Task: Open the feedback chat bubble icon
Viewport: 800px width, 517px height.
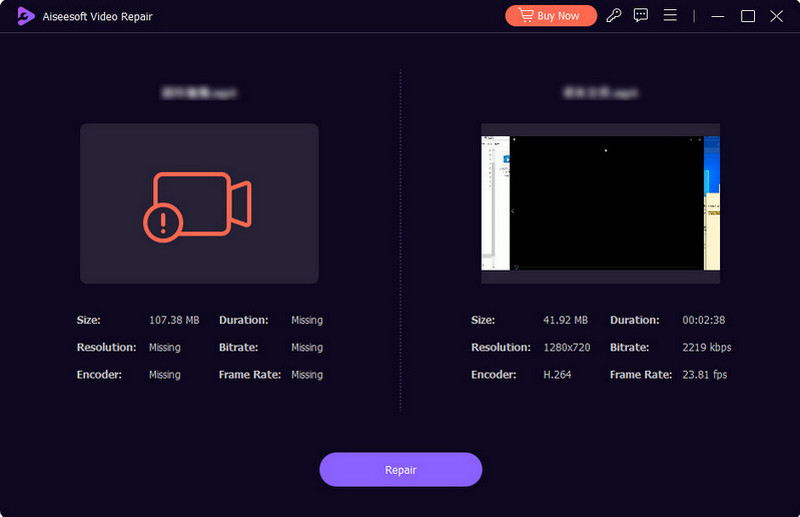Action: [x=641, y=16]
